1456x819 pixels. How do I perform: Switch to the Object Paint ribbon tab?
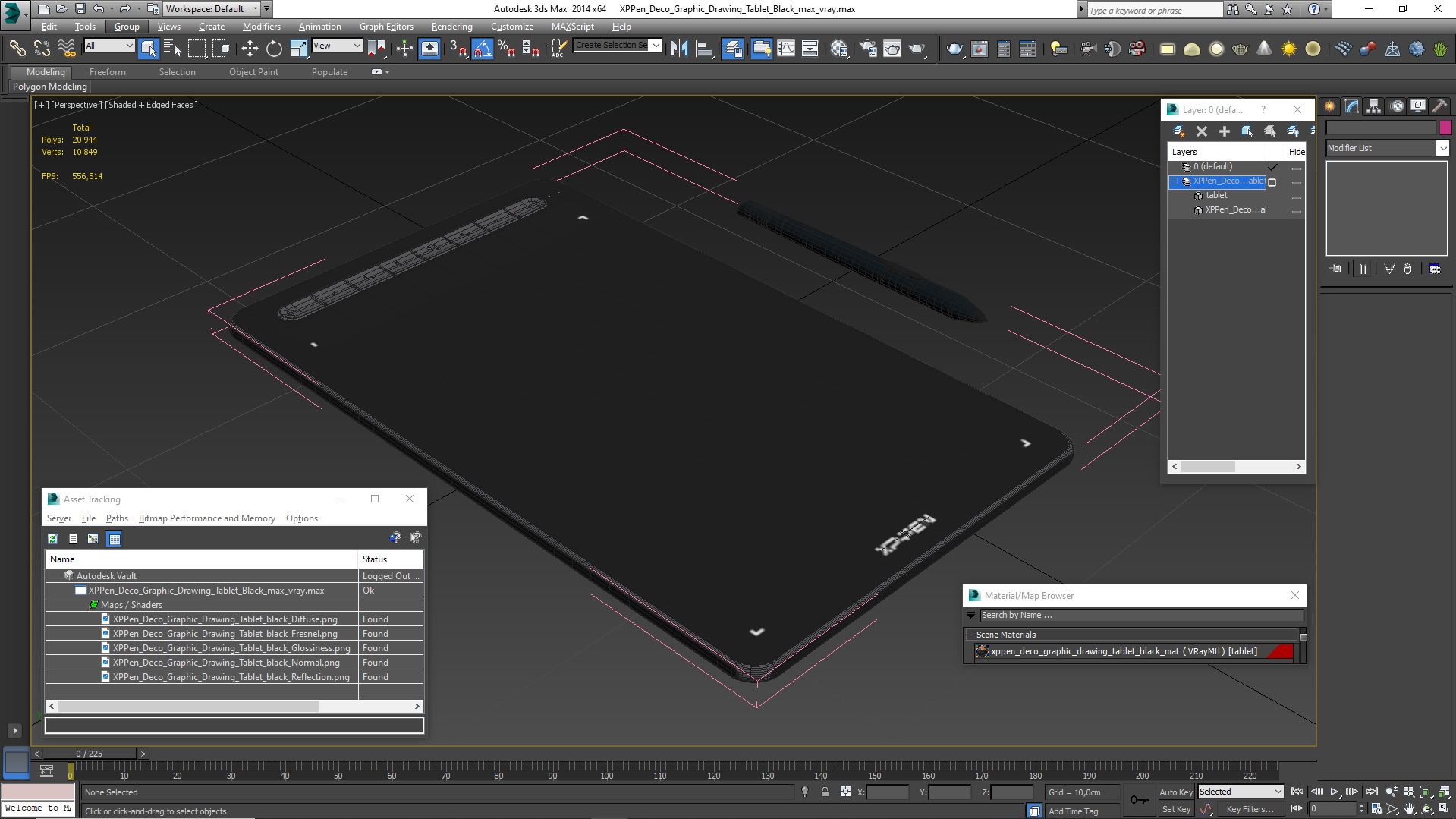[x=253, y=72]
